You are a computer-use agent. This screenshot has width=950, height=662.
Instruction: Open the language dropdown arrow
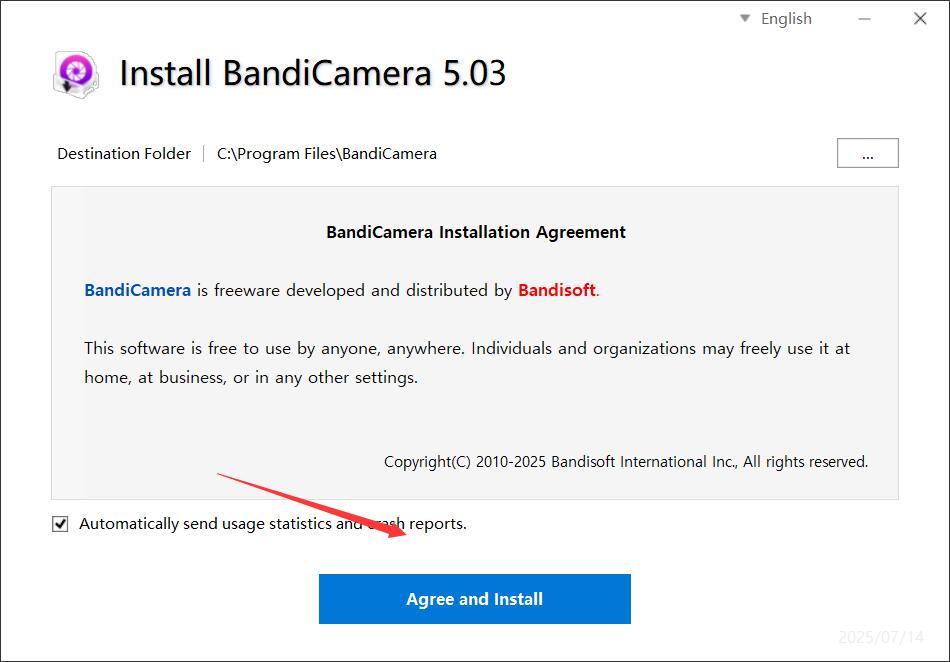(x=744, y=18)
